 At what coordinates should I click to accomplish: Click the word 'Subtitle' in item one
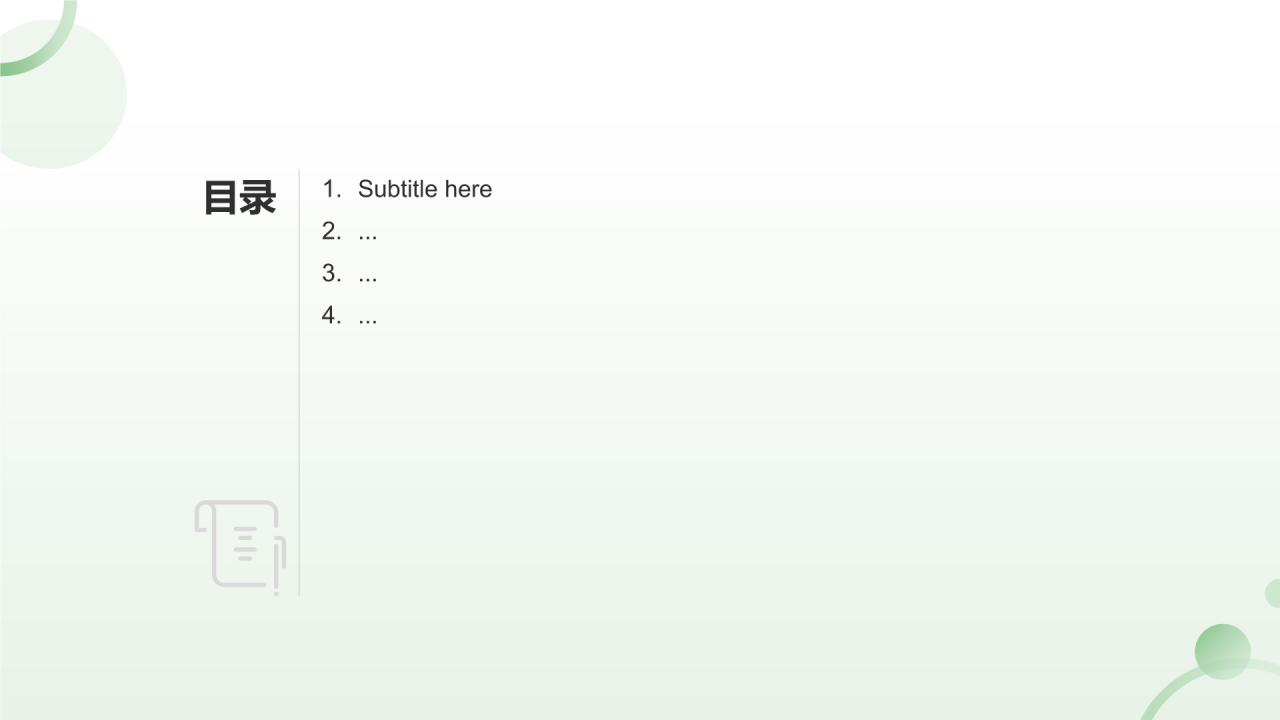click(x=398, y=189)
